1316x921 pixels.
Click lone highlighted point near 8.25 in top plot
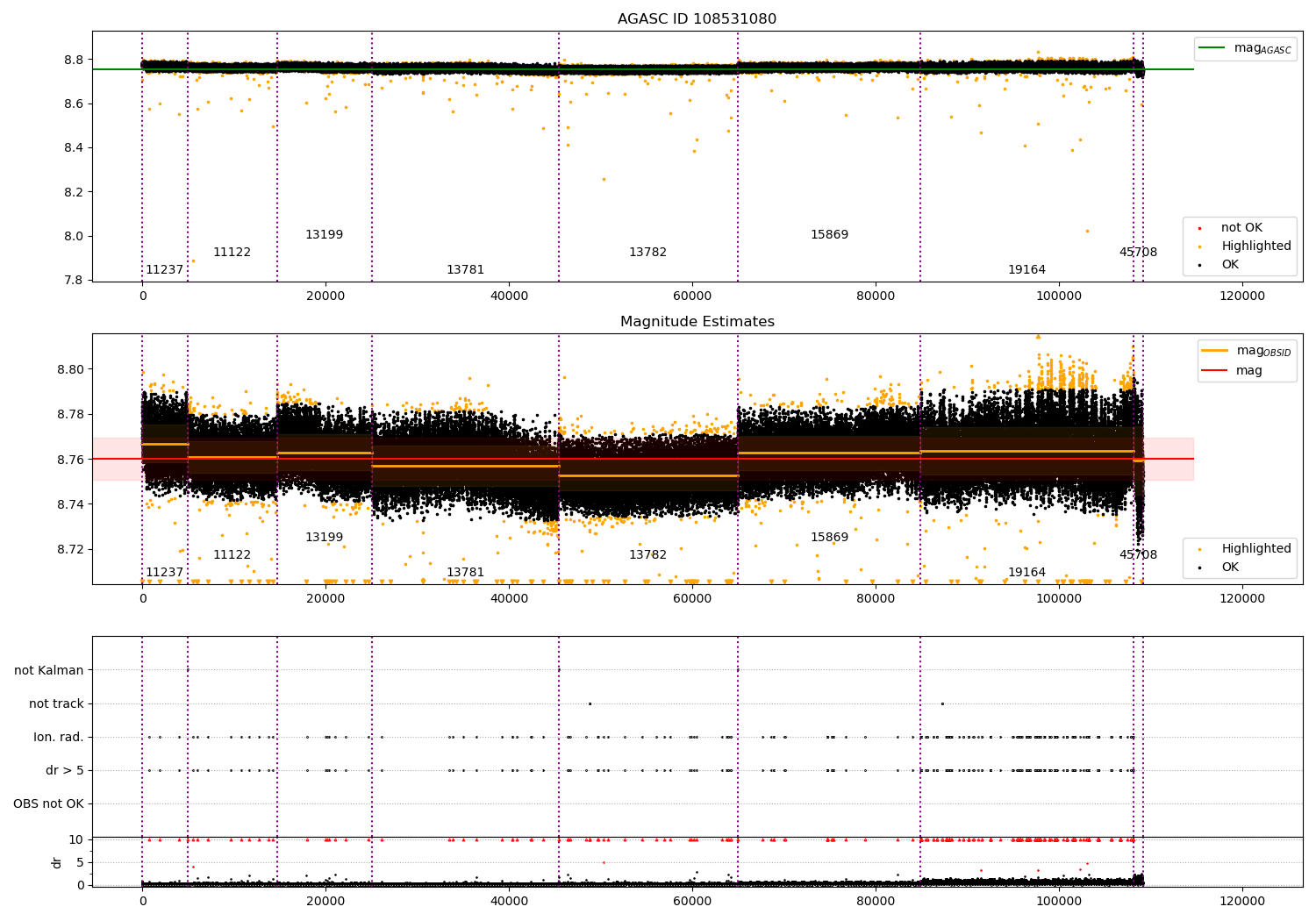coord(604,179)
